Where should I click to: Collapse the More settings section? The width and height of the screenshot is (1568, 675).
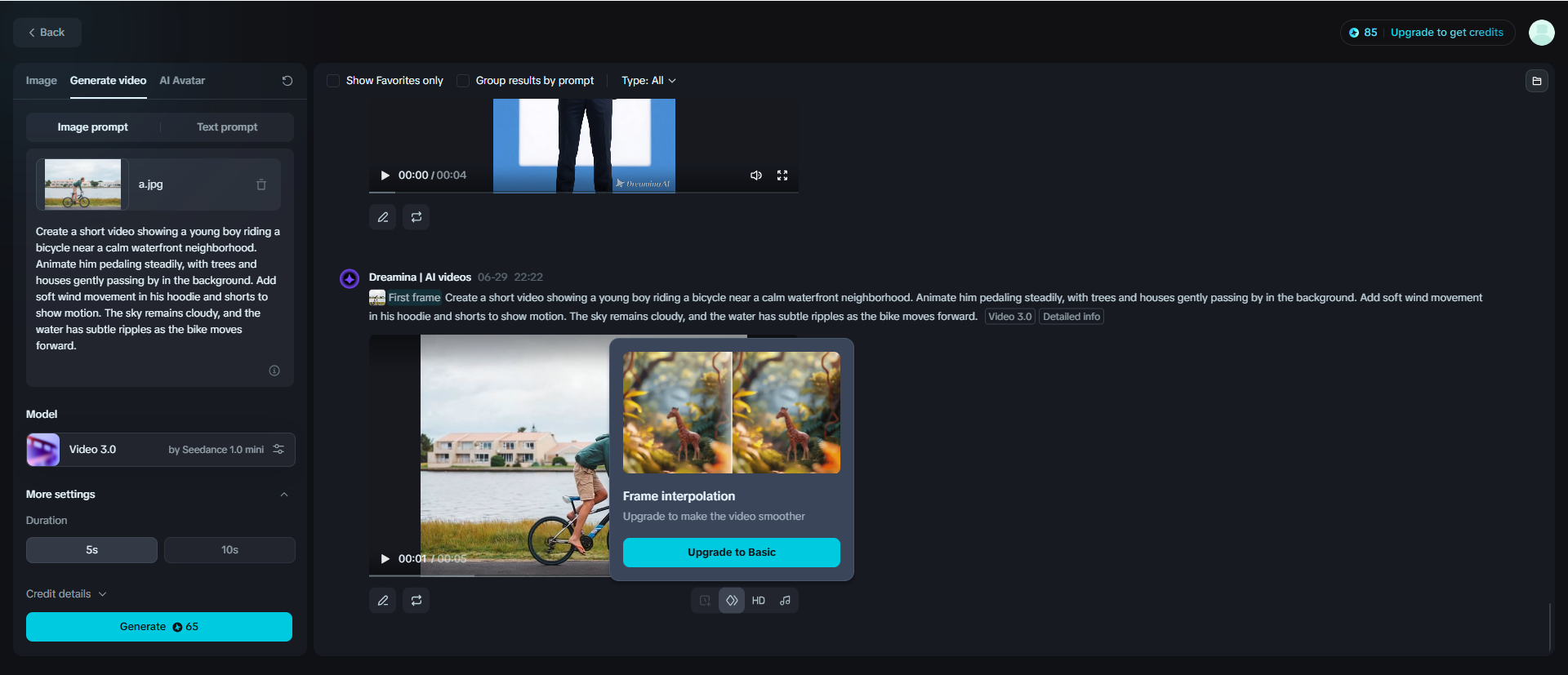284,495
